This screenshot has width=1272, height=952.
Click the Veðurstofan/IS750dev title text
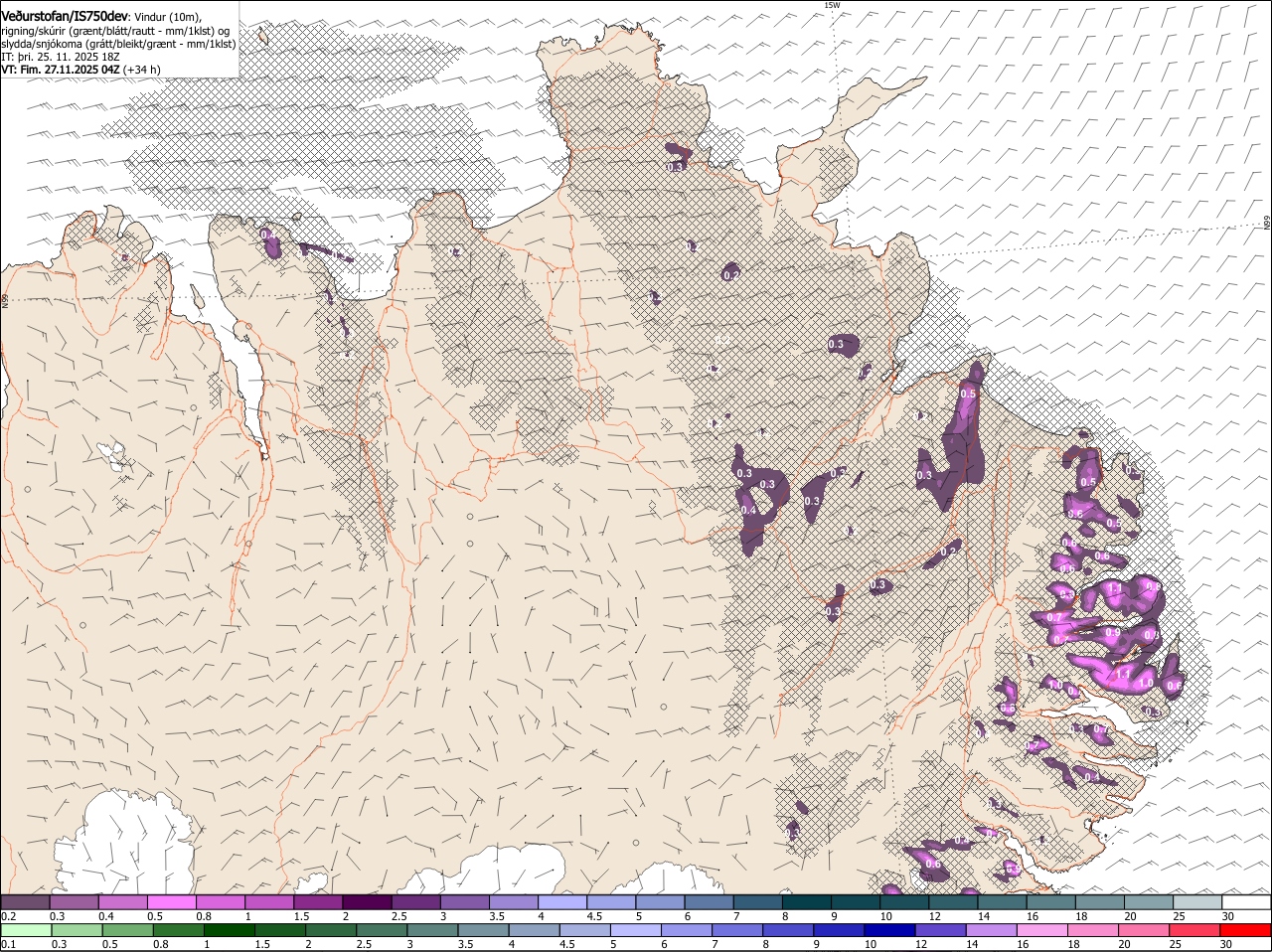[65, 15]
